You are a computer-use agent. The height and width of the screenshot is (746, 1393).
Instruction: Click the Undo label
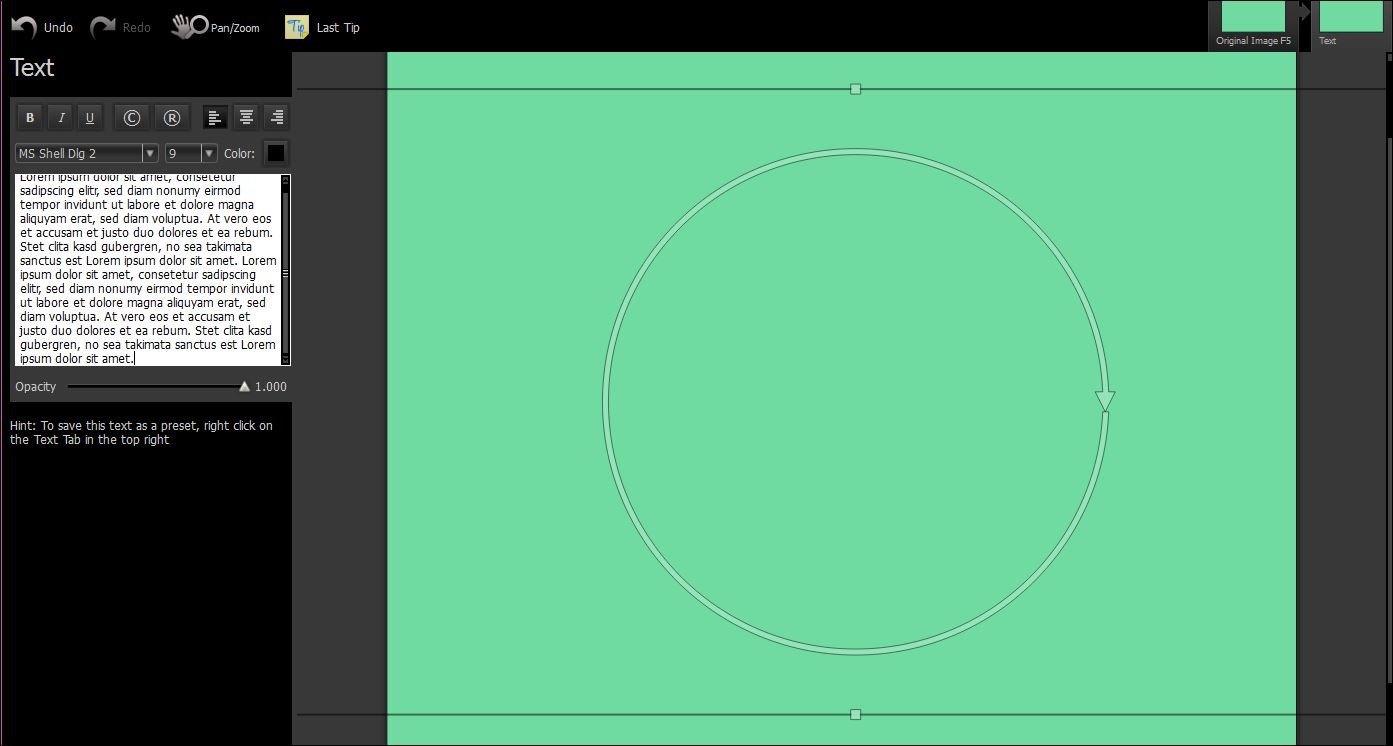coord(58,28)
